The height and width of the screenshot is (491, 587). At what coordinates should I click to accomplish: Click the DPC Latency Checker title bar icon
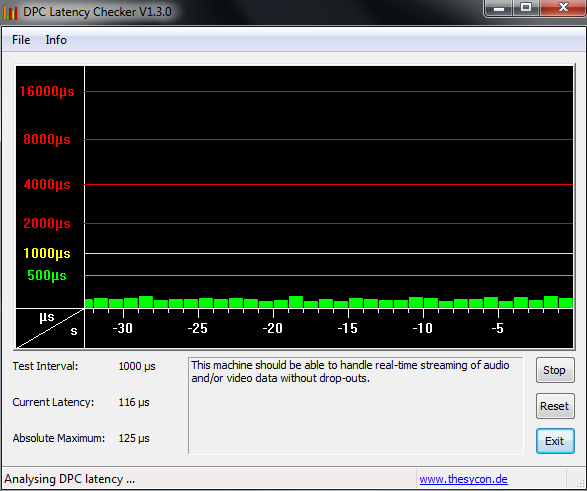[10, 12]
